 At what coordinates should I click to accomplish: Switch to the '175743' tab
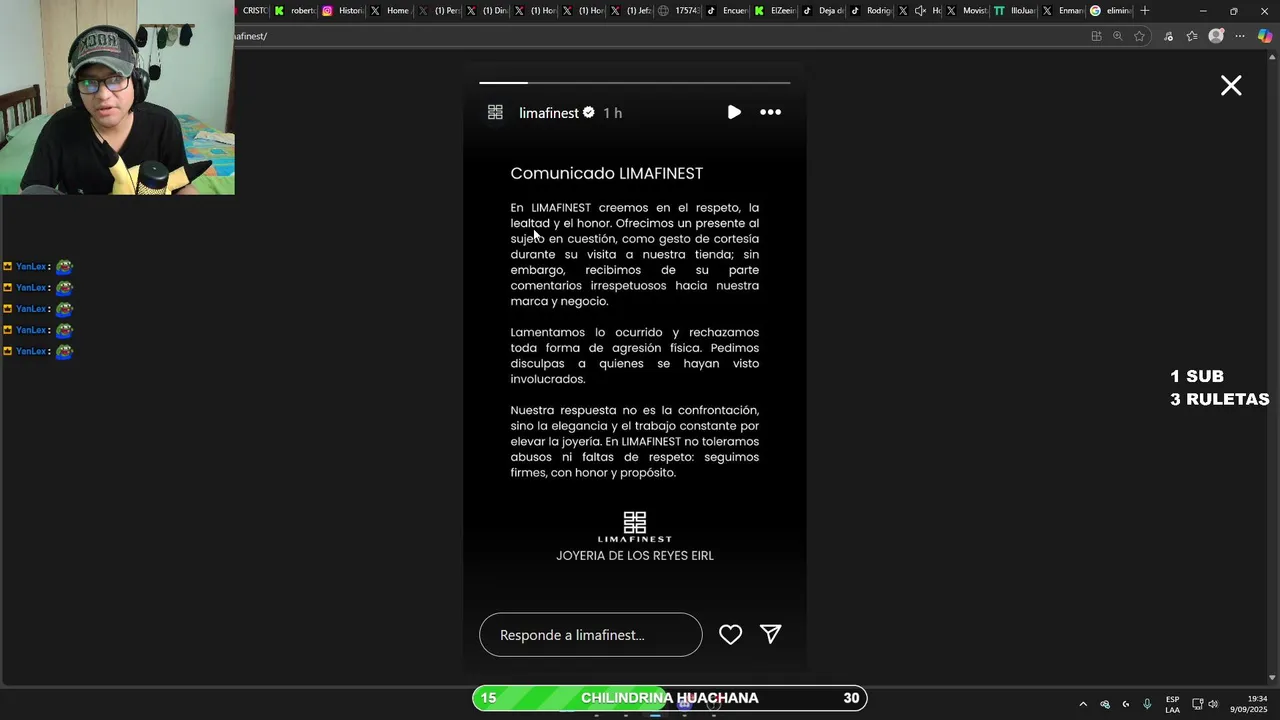[679, 11]
